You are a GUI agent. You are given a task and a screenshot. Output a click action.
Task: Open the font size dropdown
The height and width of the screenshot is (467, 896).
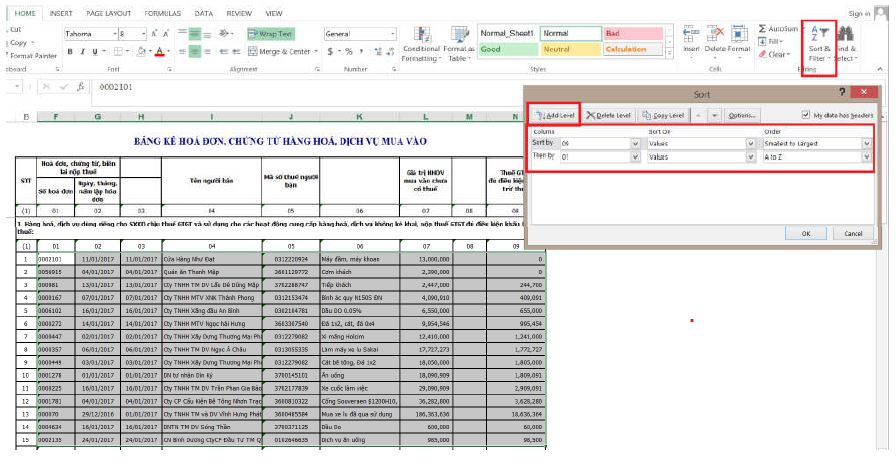[x=143, y=34]
